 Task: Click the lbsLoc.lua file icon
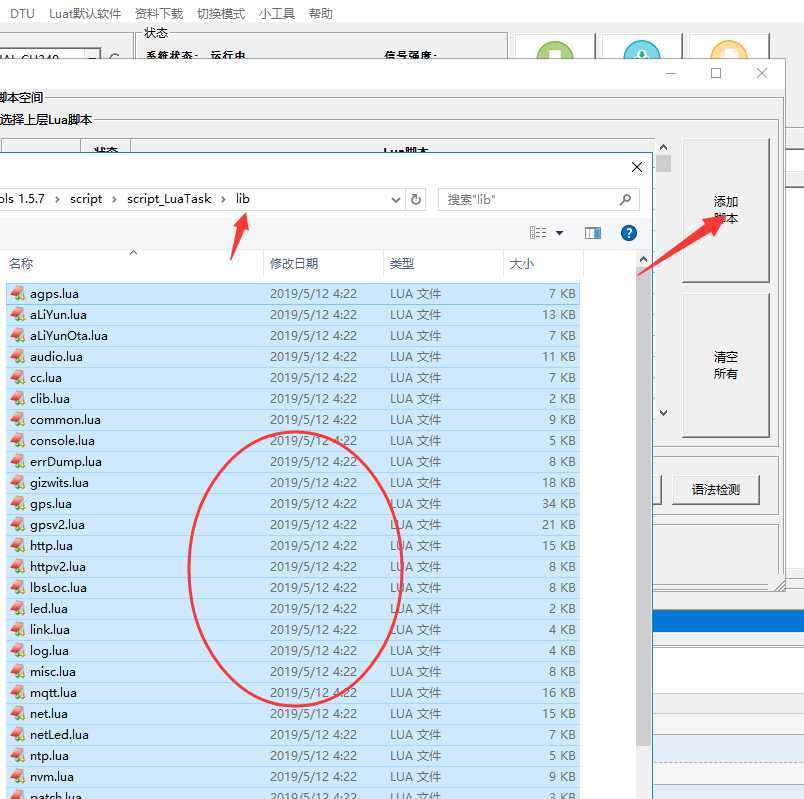click(17, 588)
